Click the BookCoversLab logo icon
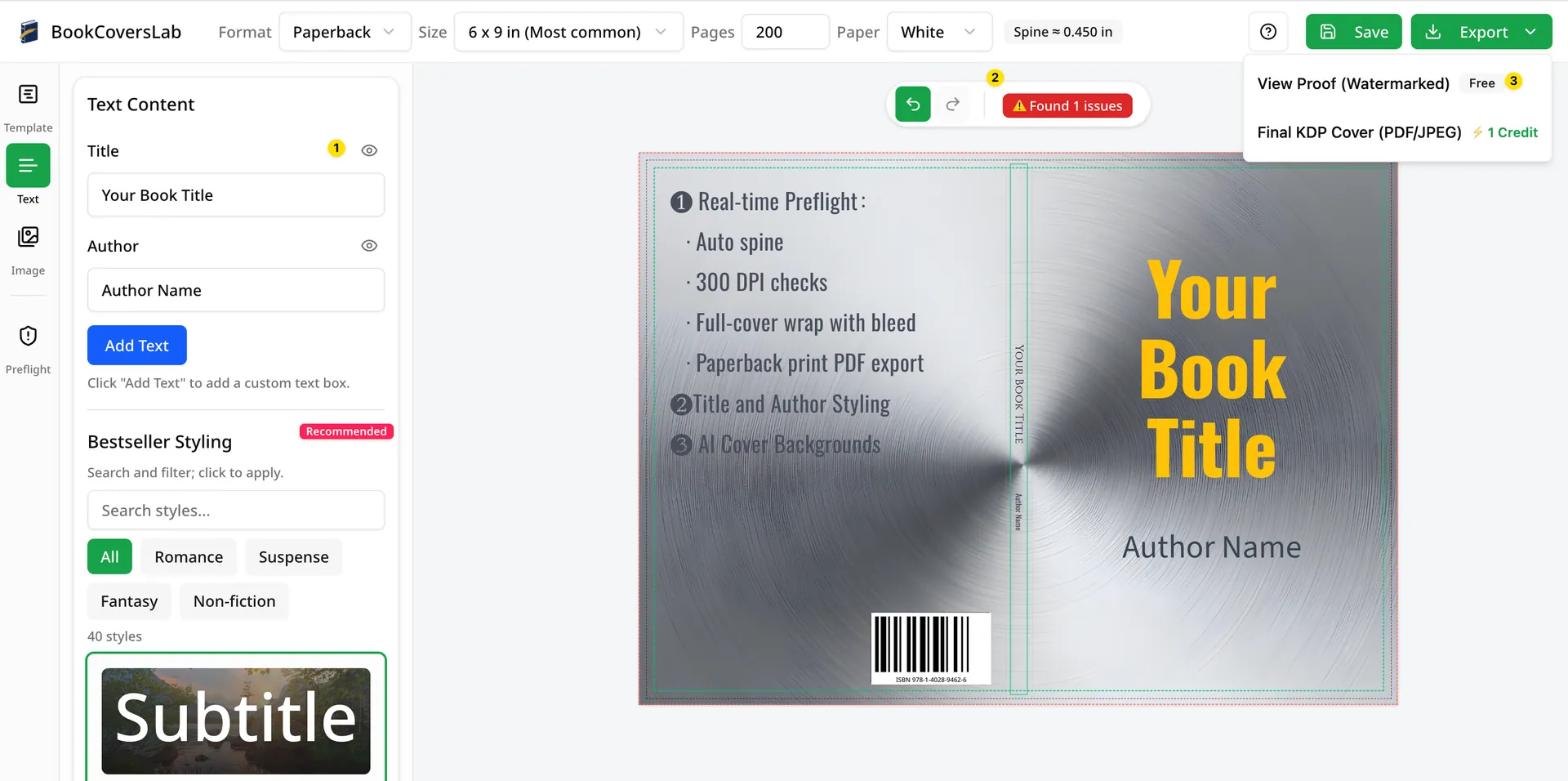 [29, 32]
